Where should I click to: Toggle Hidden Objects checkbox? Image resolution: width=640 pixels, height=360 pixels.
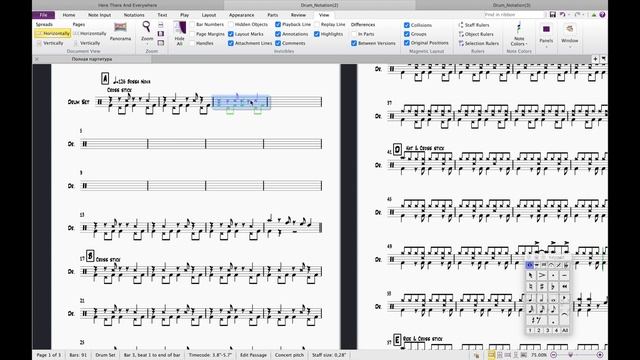[x=231, y=24]
